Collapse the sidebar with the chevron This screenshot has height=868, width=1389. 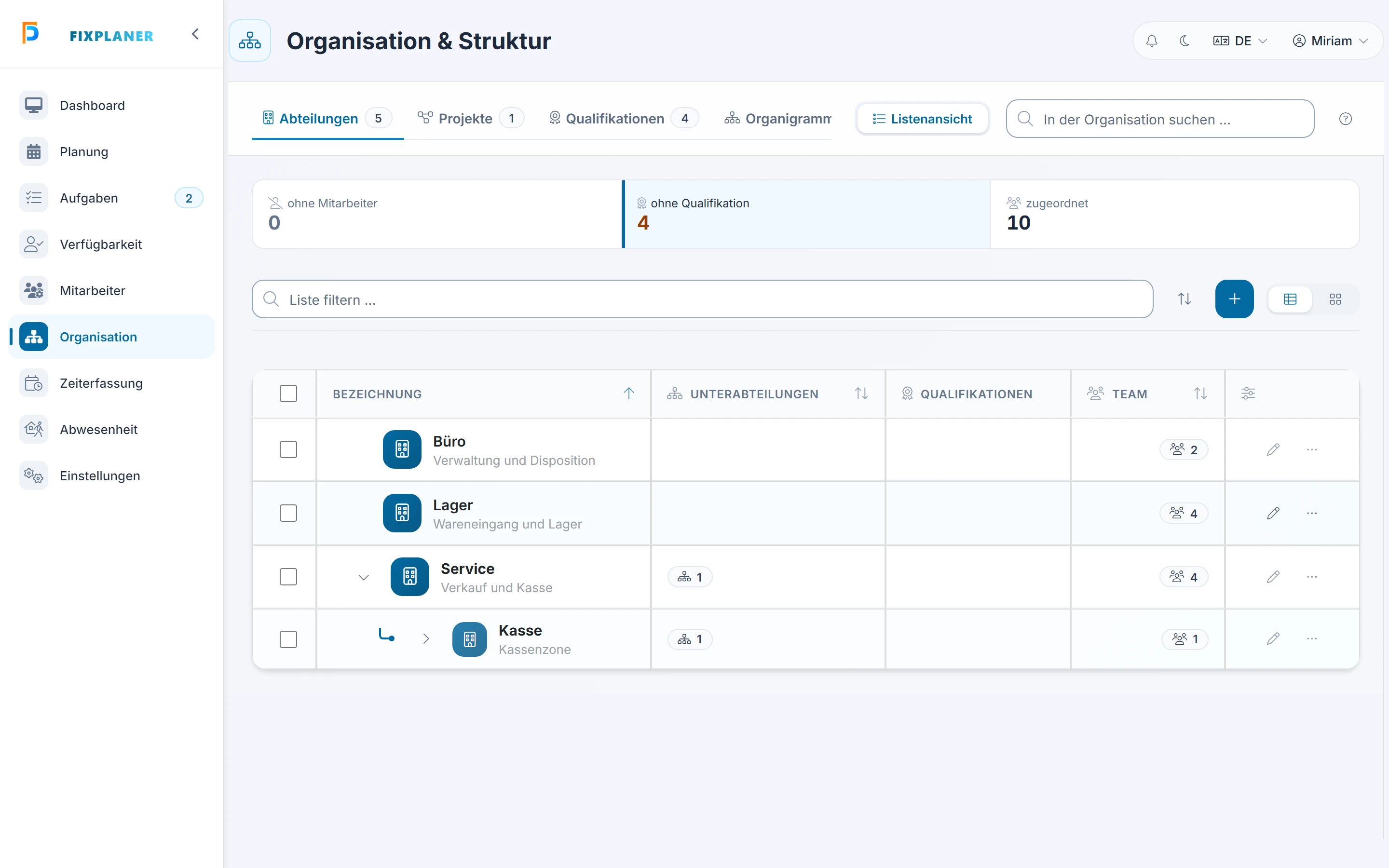(195, 34)
